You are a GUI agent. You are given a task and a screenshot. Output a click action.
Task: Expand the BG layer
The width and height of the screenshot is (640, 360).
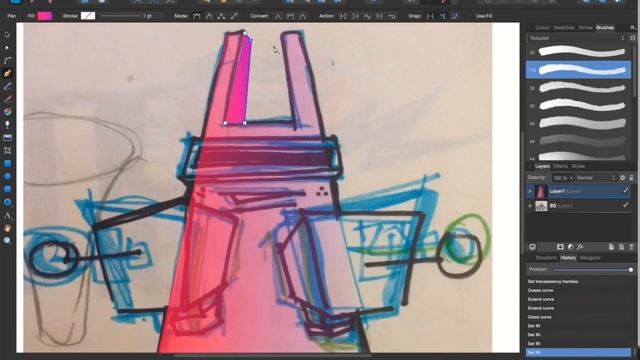pyautogui.click(x=530, y=206)
